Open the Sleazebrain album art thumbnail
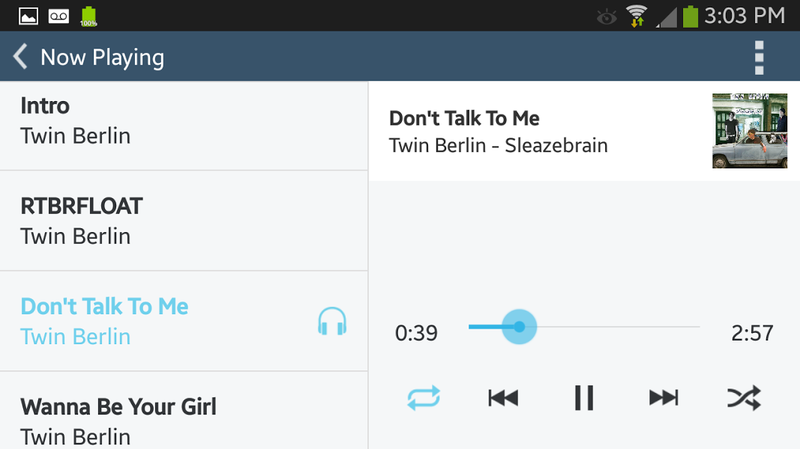 [749, 131]
